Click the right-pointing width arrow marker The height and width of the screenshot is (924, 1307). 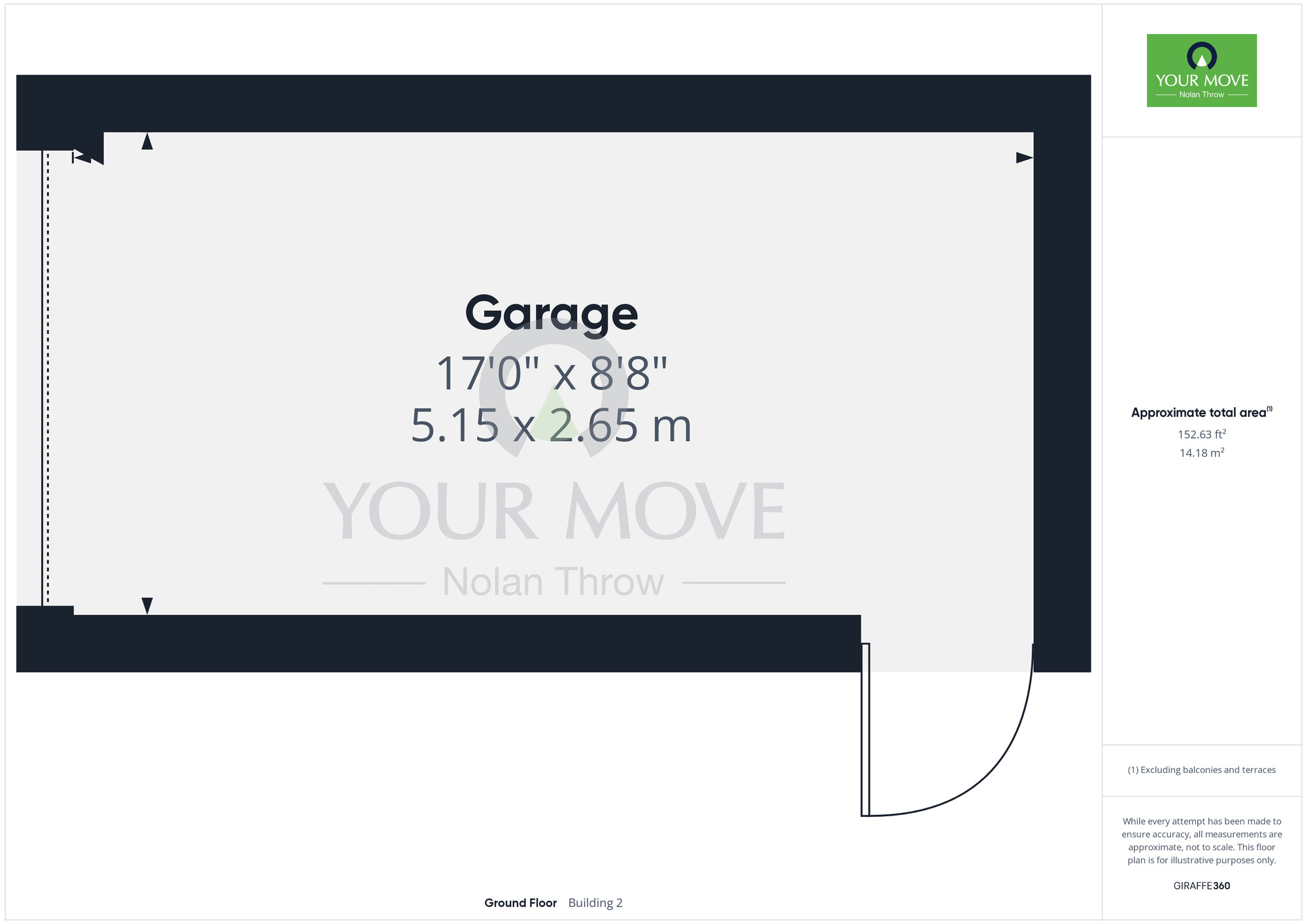(1024, 157)
